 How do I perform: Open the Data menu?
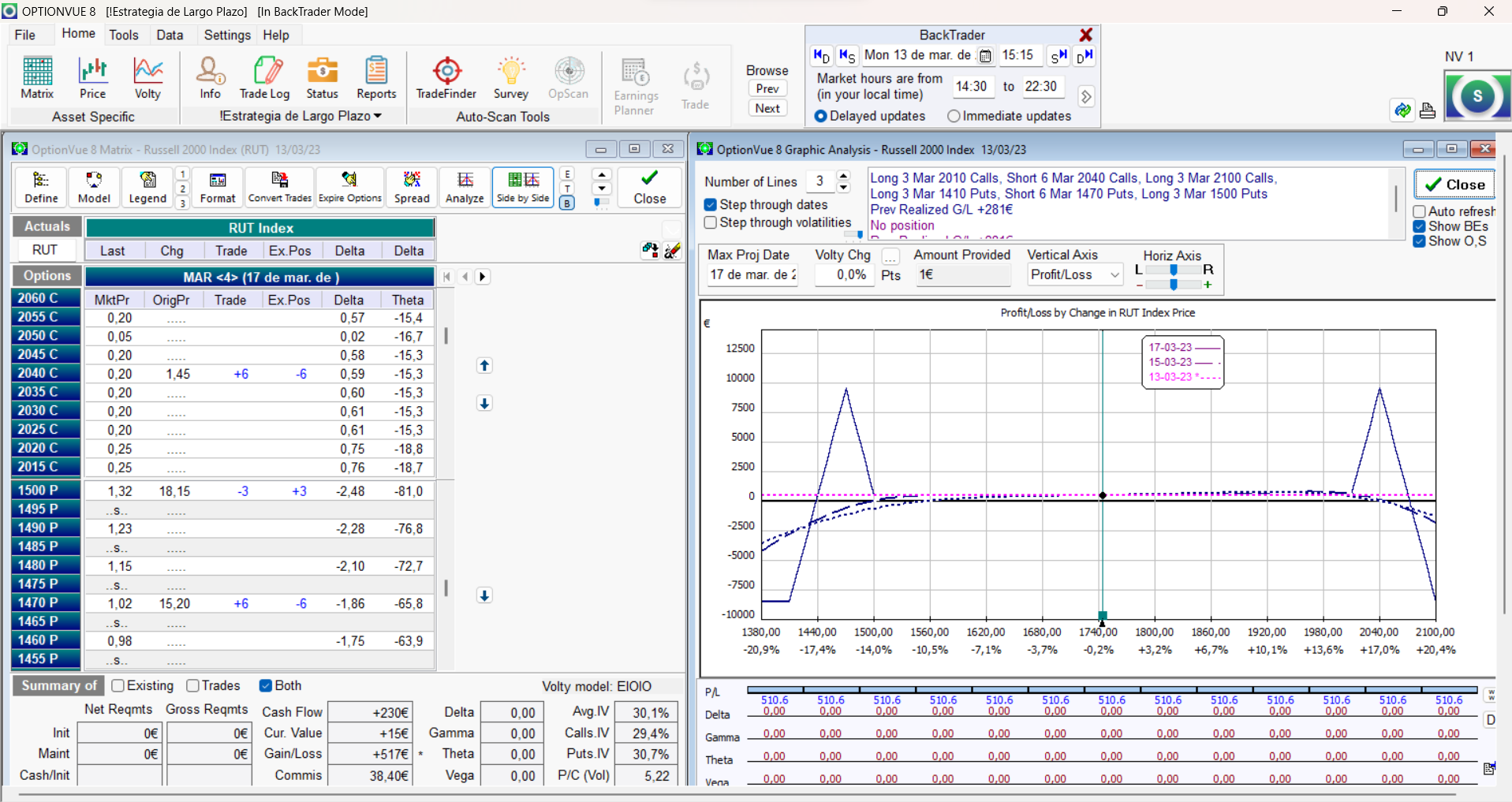pos(170,35)
